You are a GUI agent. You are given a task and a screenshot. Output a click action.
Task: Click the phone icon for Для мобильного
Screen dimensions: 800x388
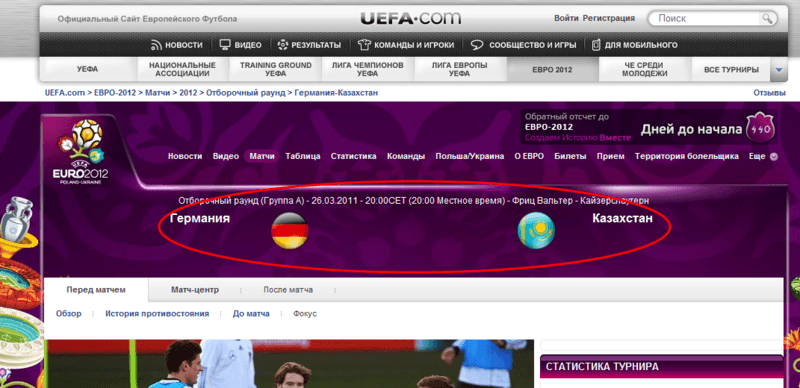point(596,45)
